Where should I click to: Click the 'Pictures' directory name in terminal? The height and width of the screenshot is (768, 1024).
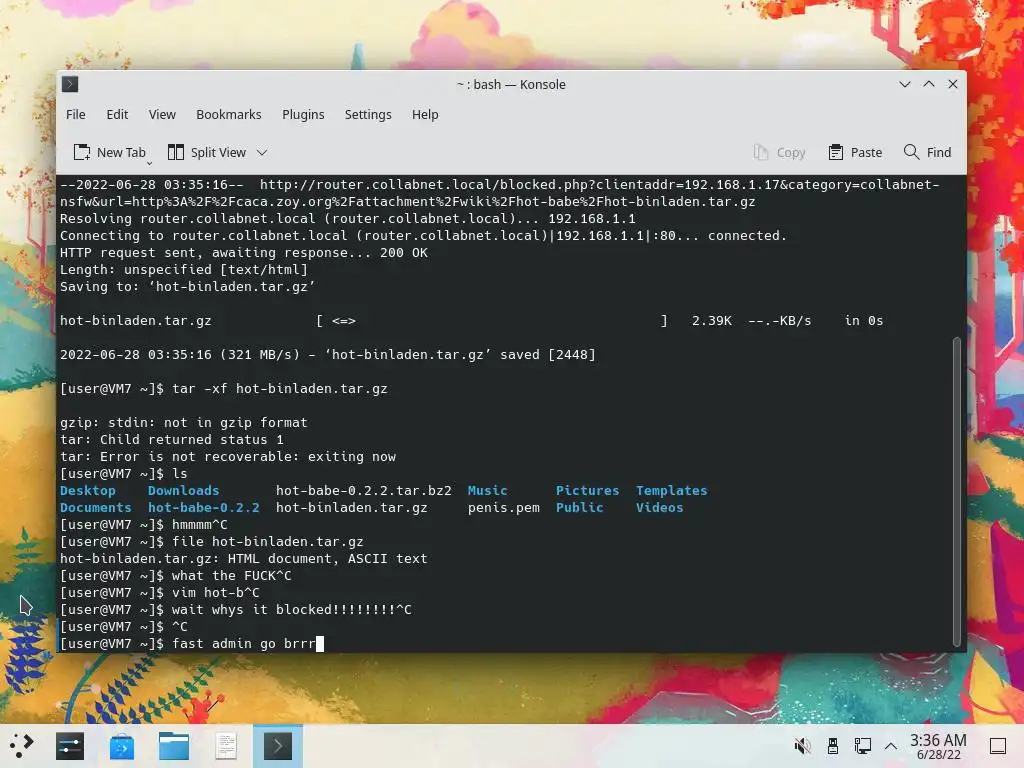pos(587,490)
